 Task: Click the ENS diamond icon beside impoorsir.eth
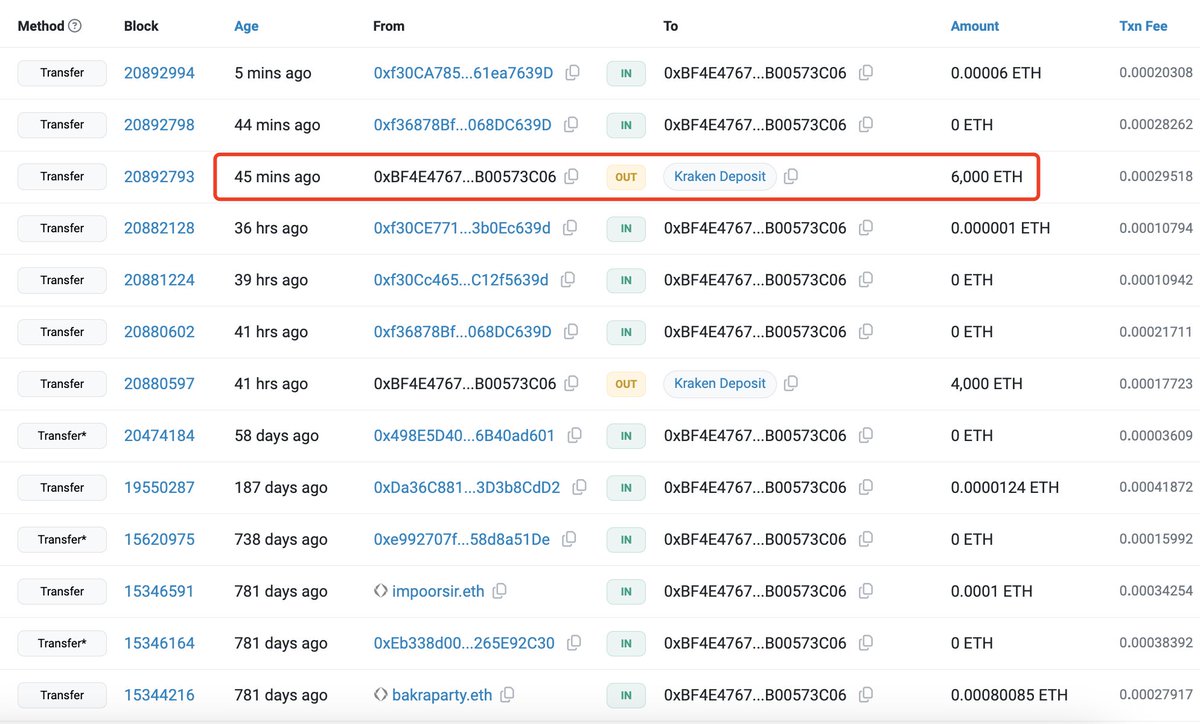(x=380, y=591)
